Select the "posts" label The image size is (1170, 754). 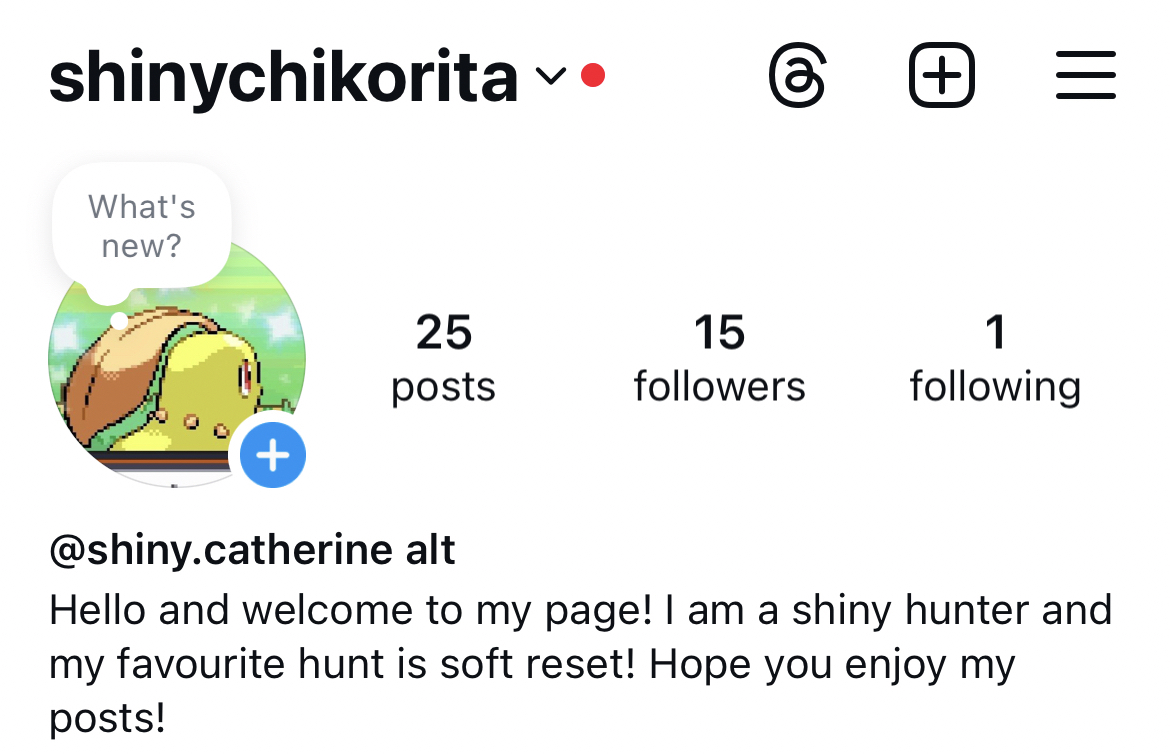tap(444, 388)
